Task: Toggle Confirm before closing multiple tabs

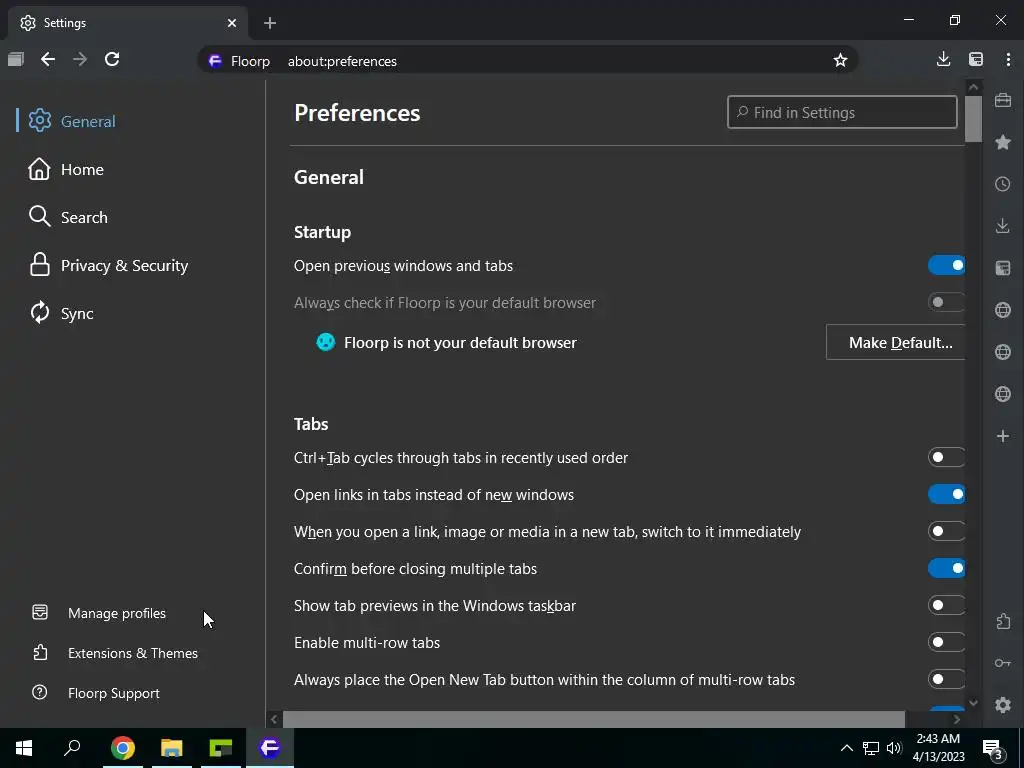Action: click(x=946, y=568)
